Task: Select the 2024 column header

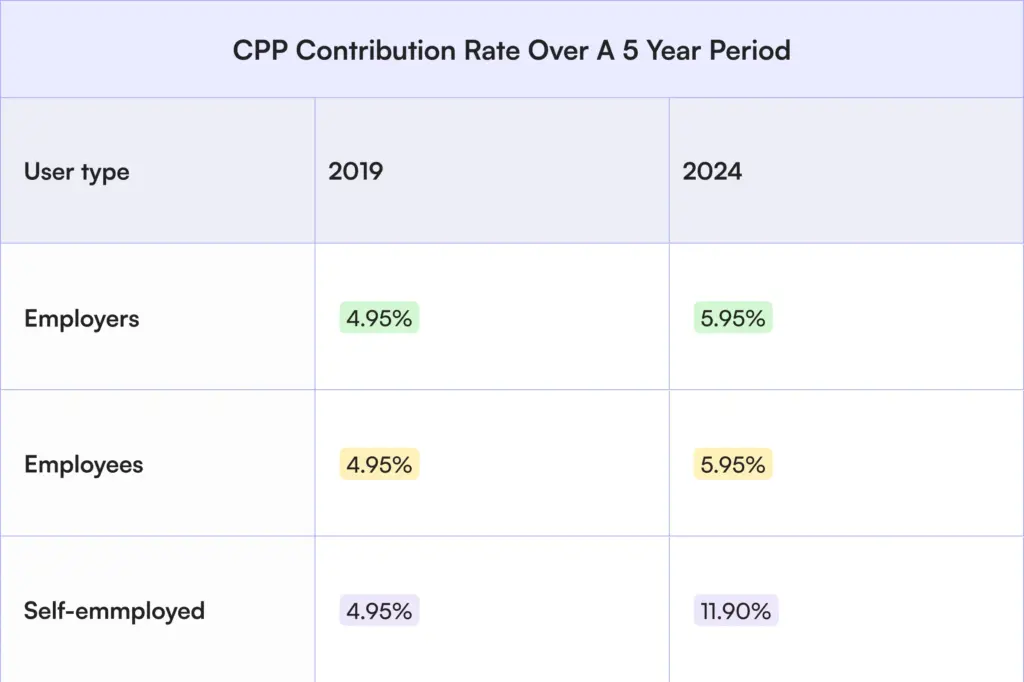Action: 712,171
